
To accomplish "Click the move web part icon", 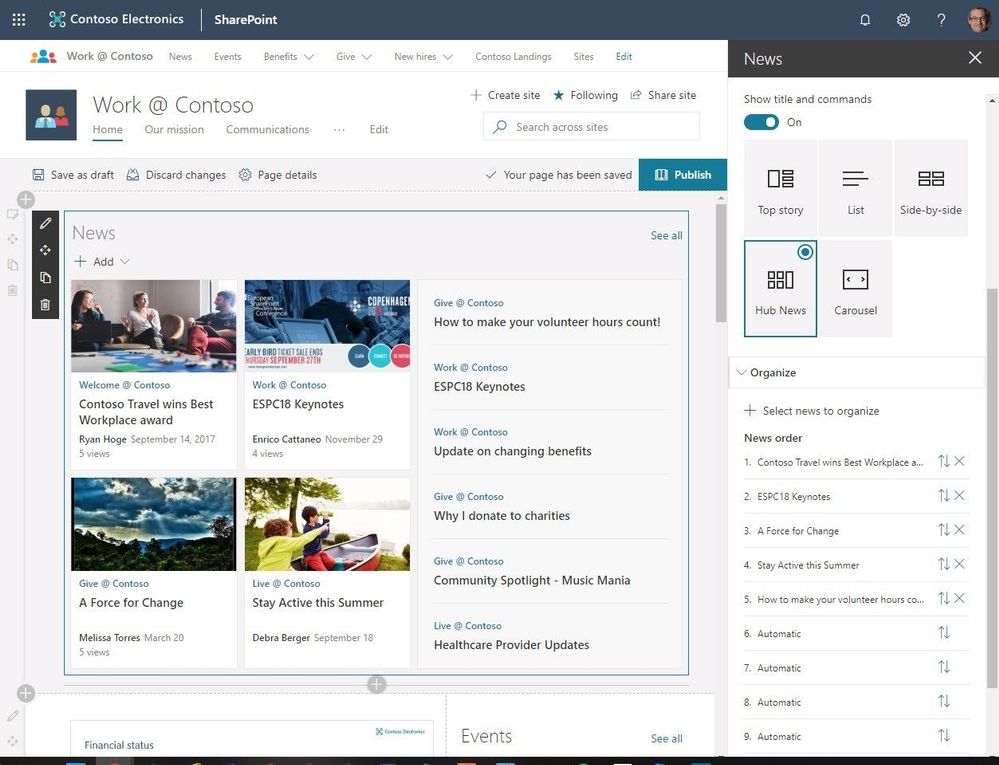I will (46, 250).
